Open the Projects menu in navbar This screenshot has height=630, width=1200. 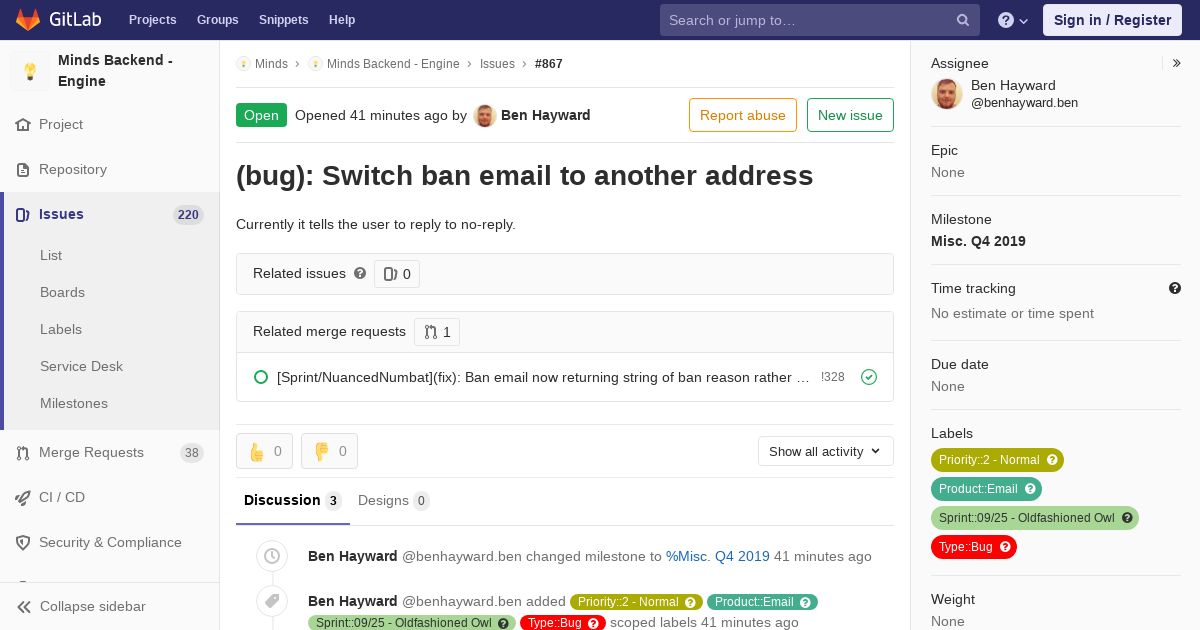pyautogui.click(x=152, y=20)
